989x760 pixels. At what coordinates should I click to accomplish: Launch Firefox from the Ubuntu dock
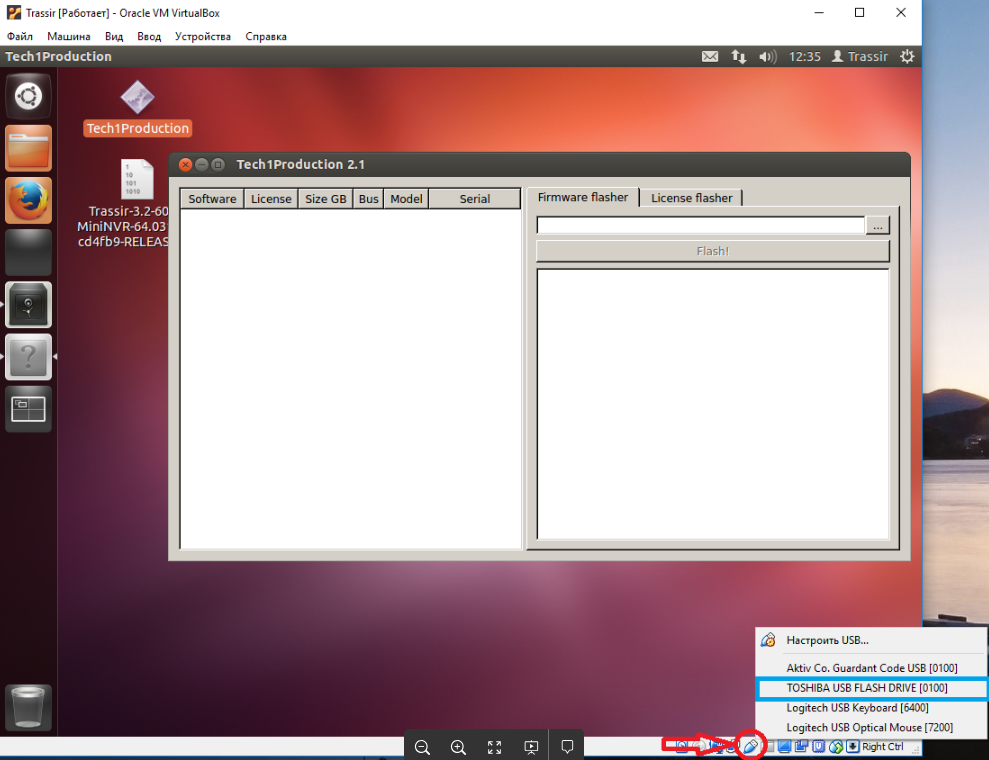(28, 201)
